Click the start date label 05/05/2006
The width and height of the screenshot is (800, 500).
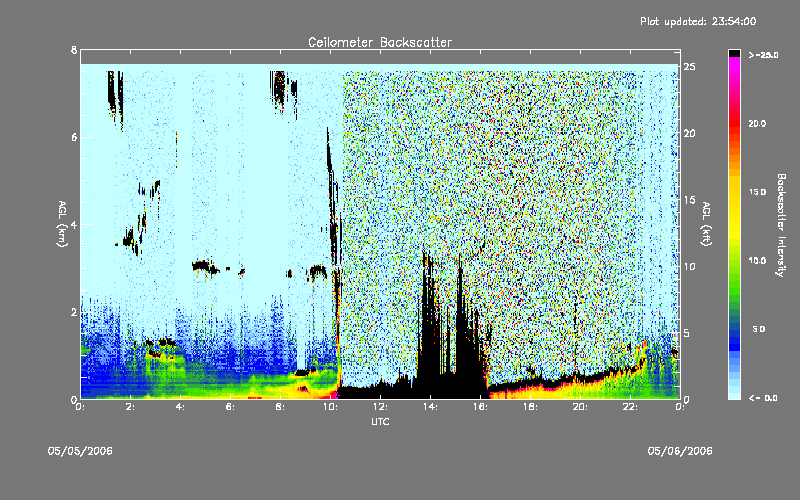click(80, 451)
